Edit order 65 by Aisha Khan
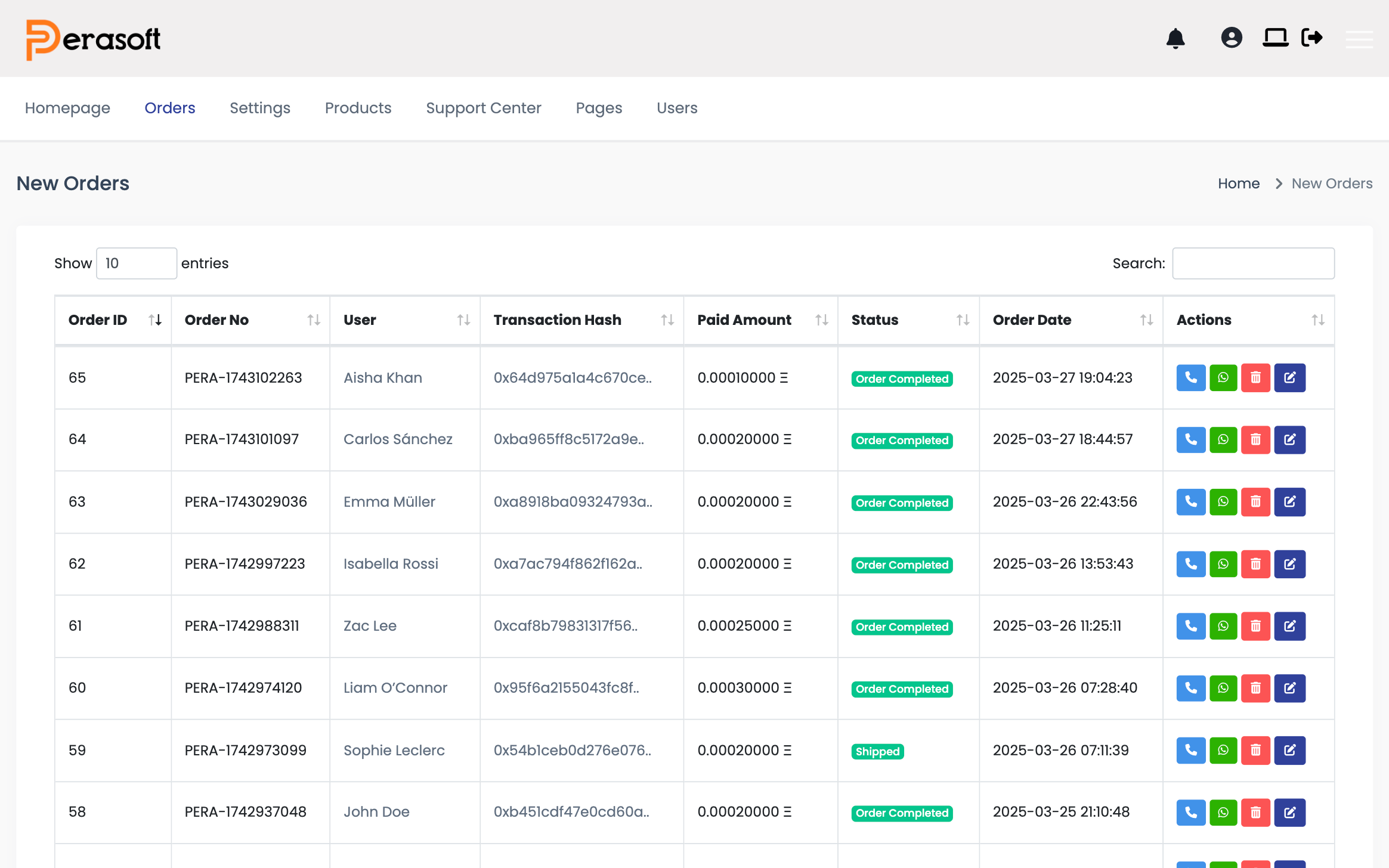 (x=1290, y=378)
